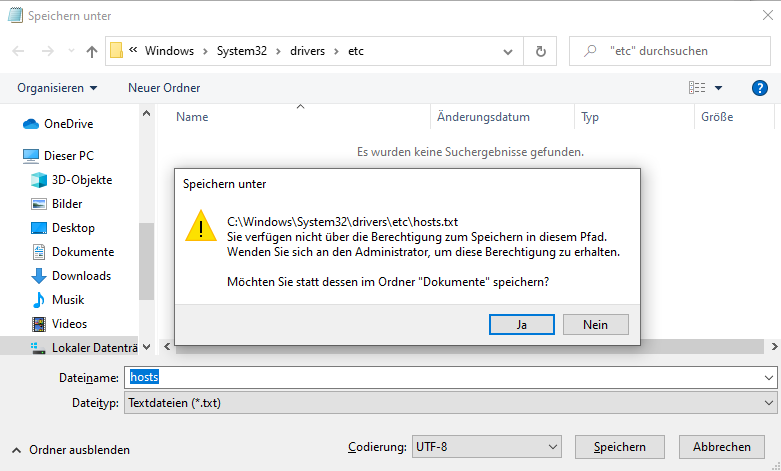Show hidden breadcrumb path chevrons
Image resolution: width=781 pixels, height=471 pixels.
(133, 50)
